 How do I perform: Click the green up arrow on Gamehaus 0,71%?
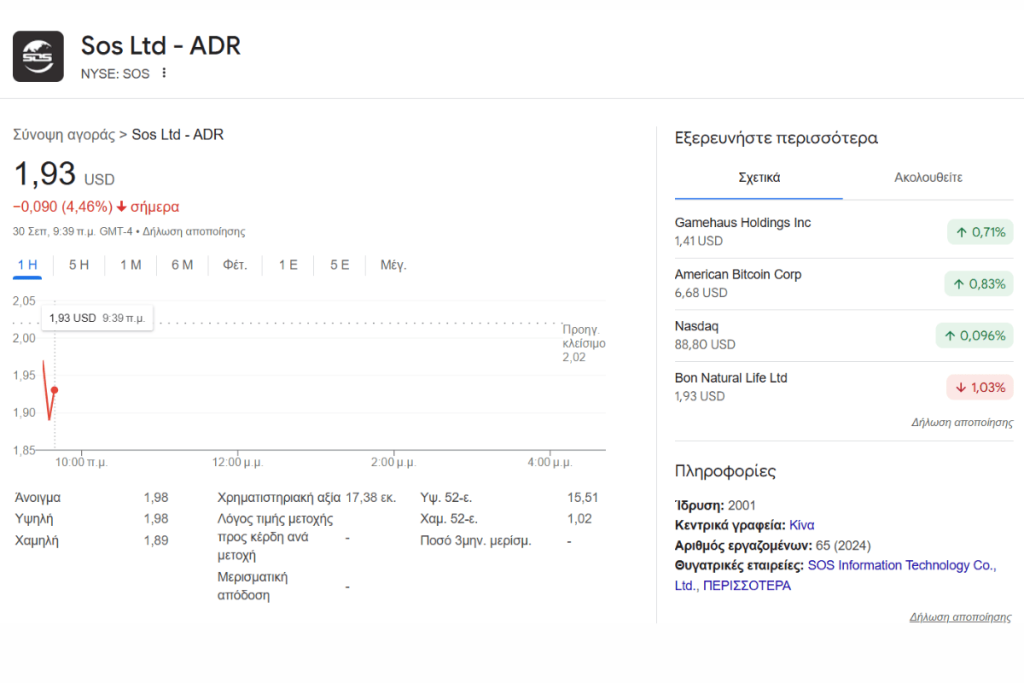(961, 232)
